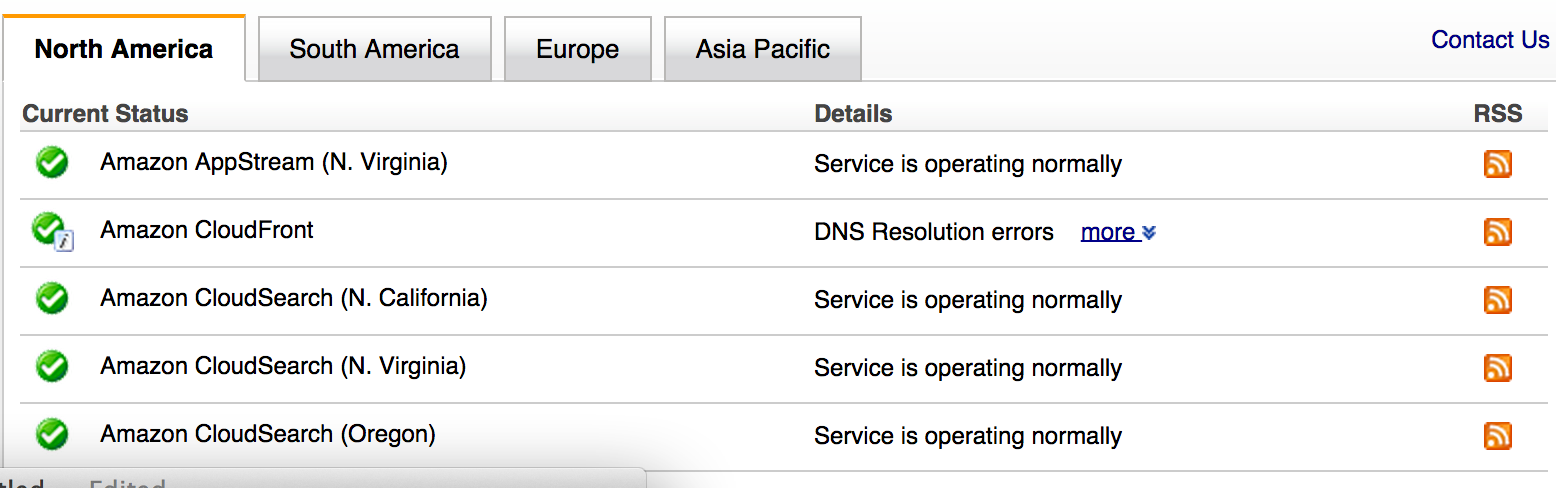Click green check icon for CloudSearch (N. California)

tap(52, 298)
